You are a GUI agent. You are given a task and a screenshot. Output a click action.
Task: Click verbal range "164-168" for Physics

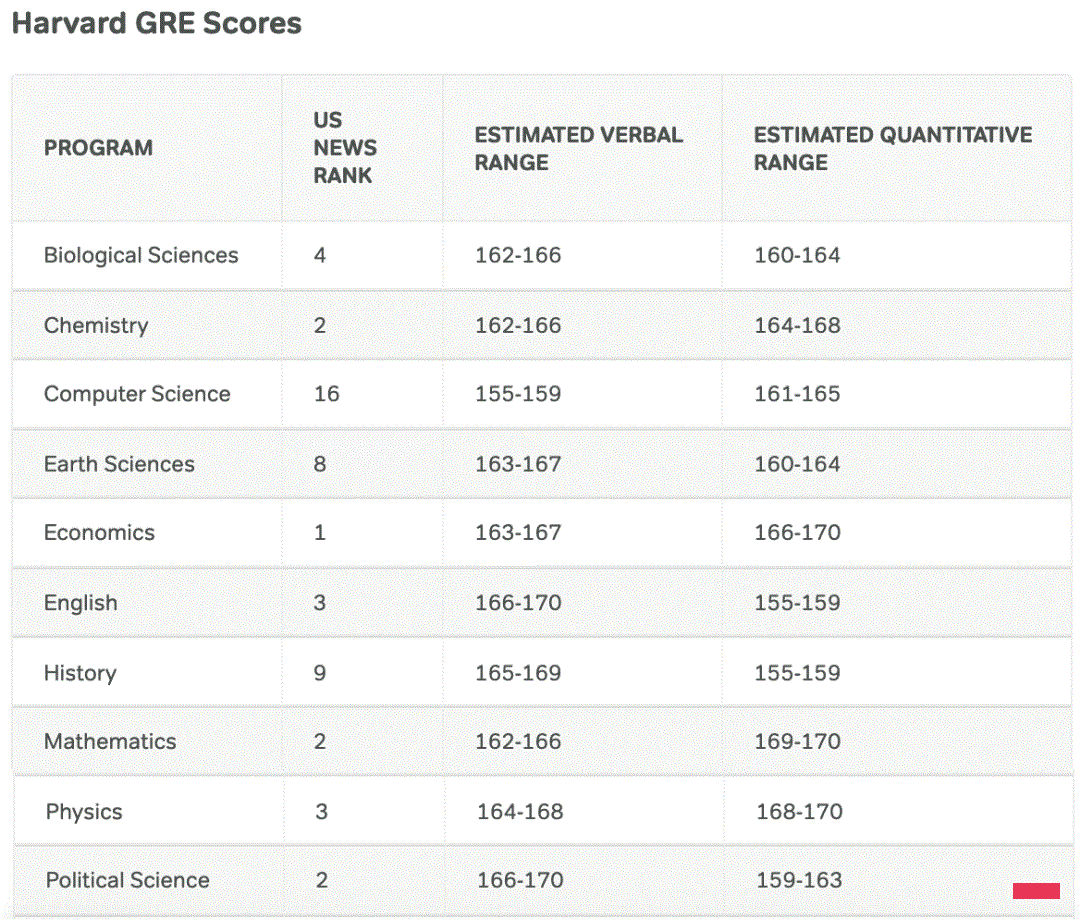[x=520, y=812]
